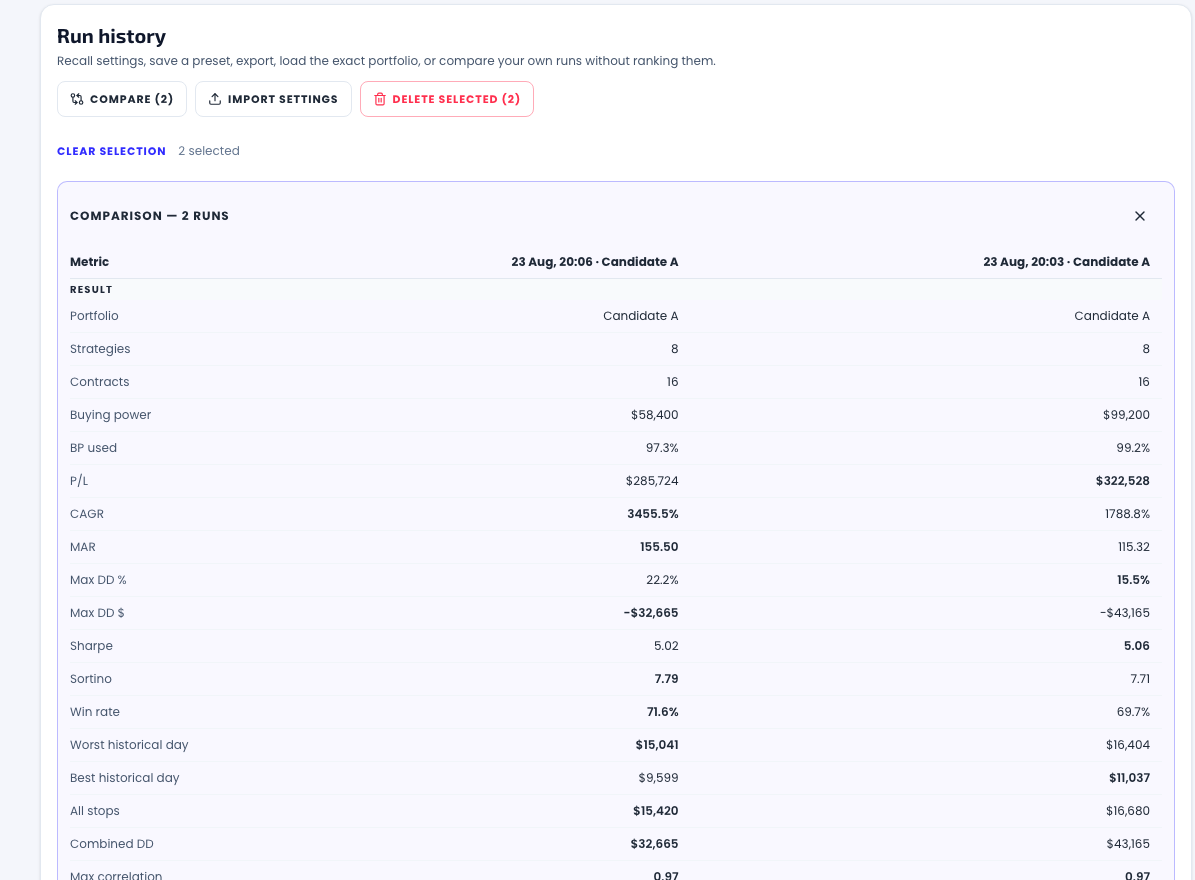Click the $11,037 best historical day value
This screenshot has width=1195, height=880.
[1129, 778]
